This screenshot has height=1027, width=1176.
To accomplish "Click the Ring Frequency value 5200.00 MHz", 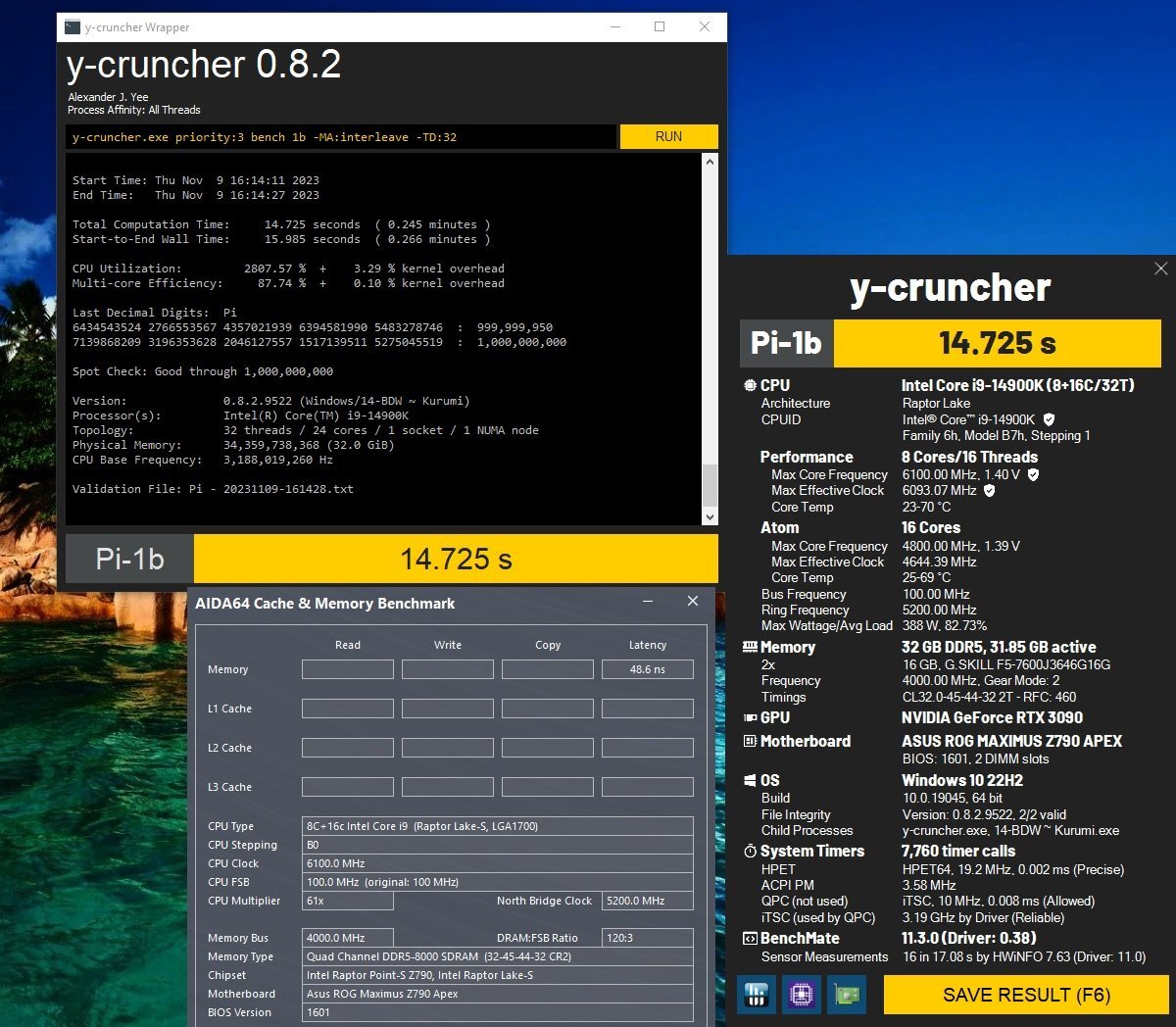I will pos(939,610).
